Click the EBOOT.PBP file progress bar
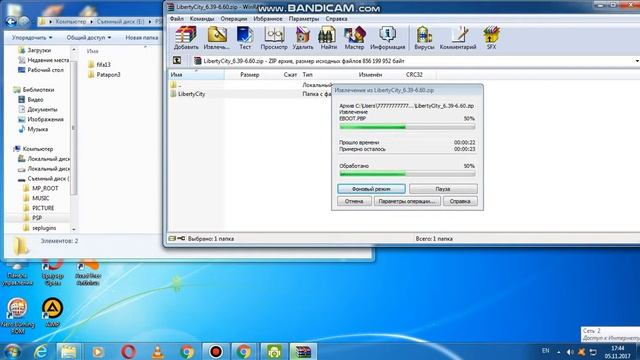Image resolution: width=640 pixels, height=360 pixels. click(x=407, y=127)
